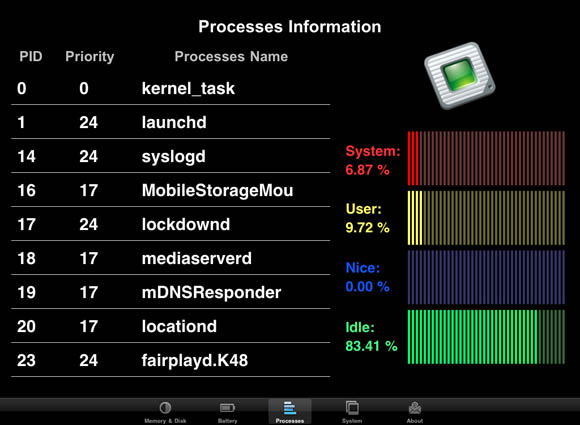Select the mDNSResponder process row
580x425 pixels.
[171, 292]
